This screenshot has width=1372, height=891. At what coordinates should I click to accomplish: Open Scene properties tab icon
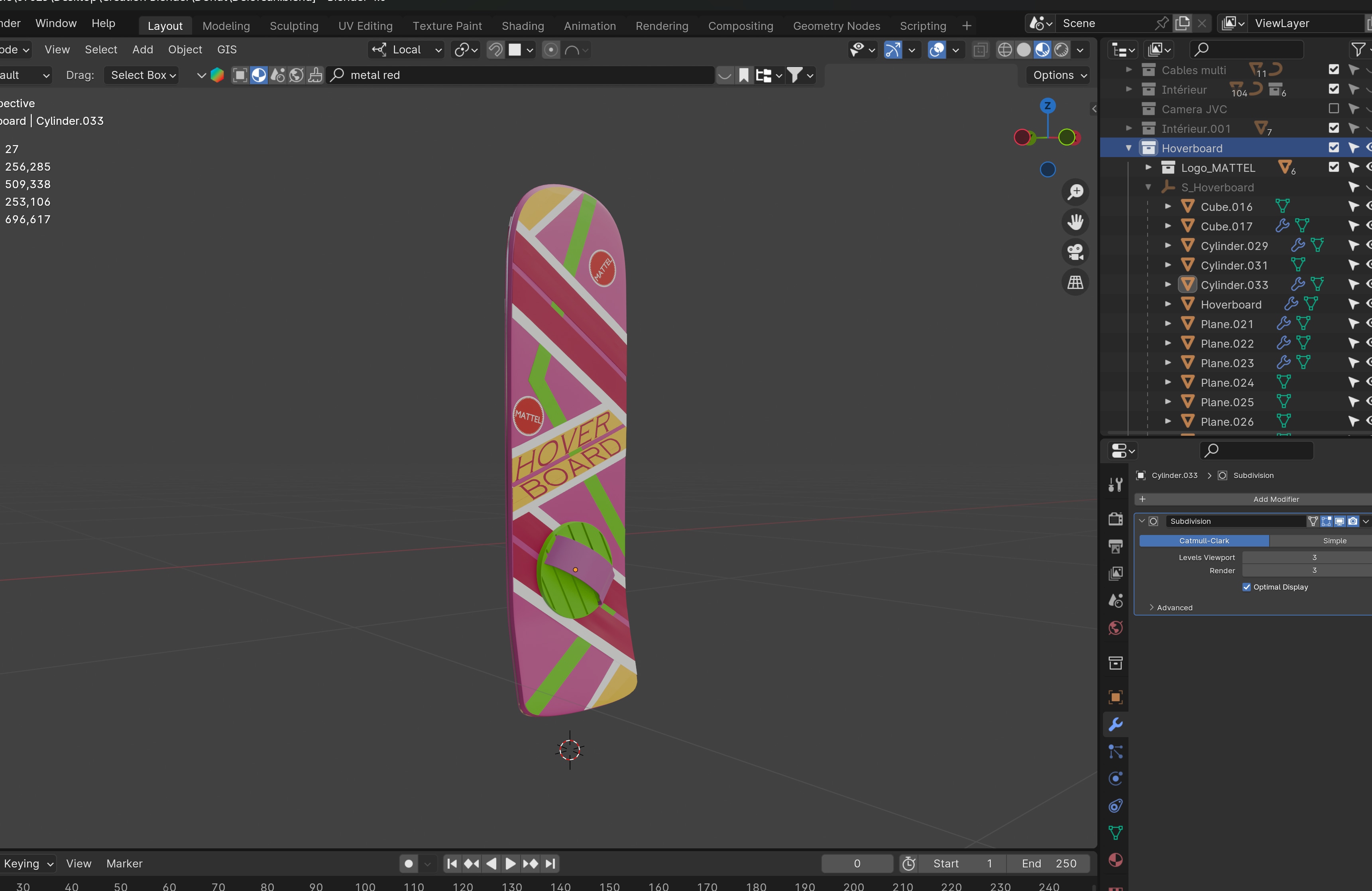point(1115,600)
